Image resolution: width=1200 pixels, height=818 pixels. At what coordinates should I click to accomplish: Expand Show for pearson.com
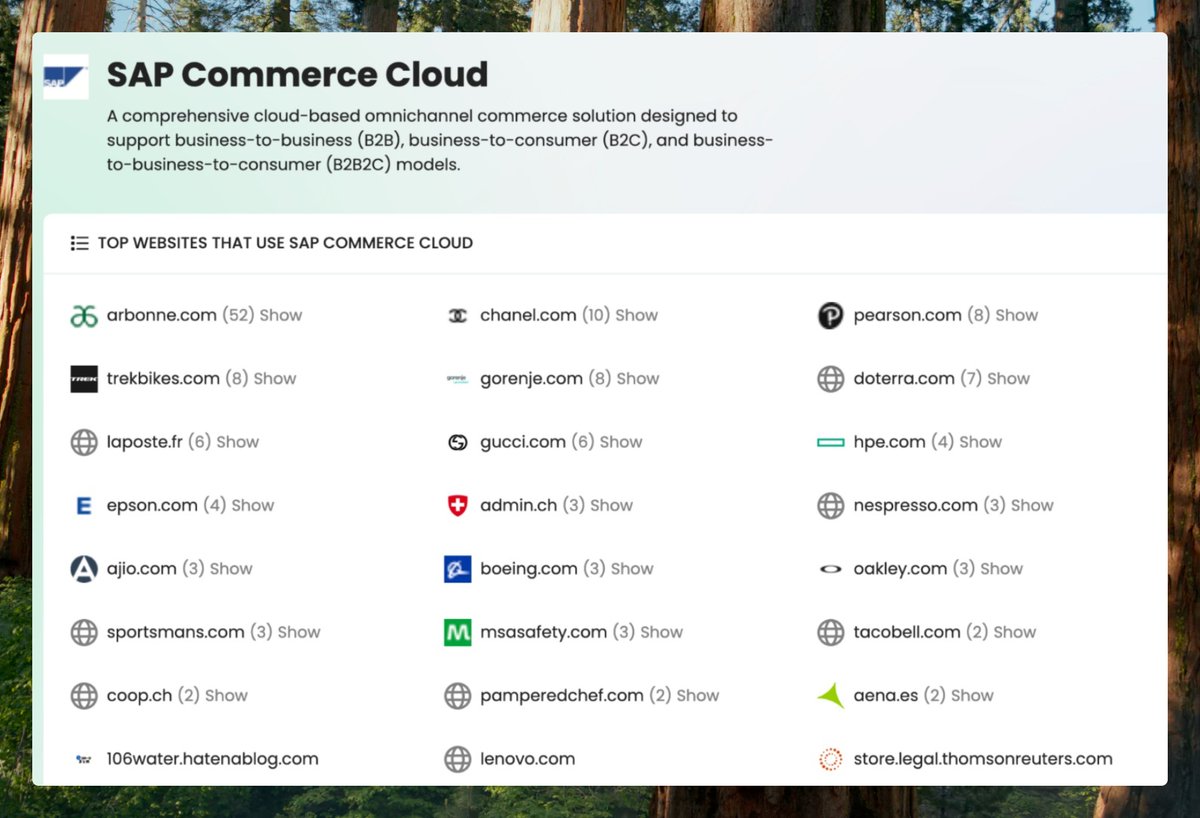click(x=1017, y=315)
